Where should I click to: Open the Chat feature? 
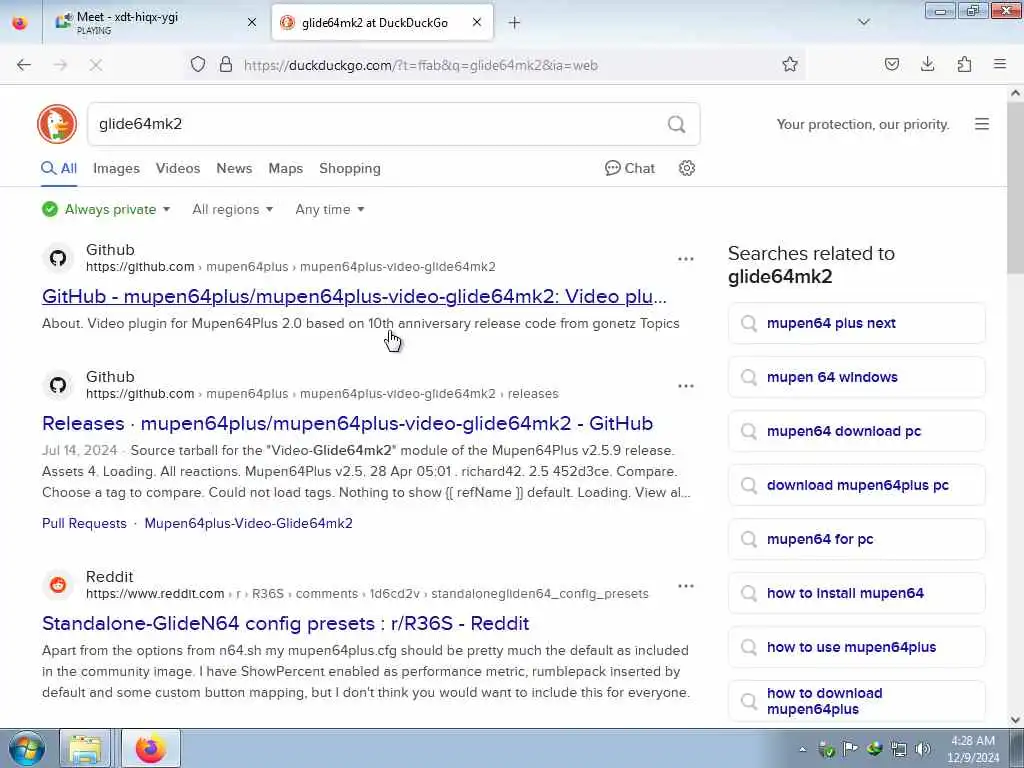(x=630, y=168)
